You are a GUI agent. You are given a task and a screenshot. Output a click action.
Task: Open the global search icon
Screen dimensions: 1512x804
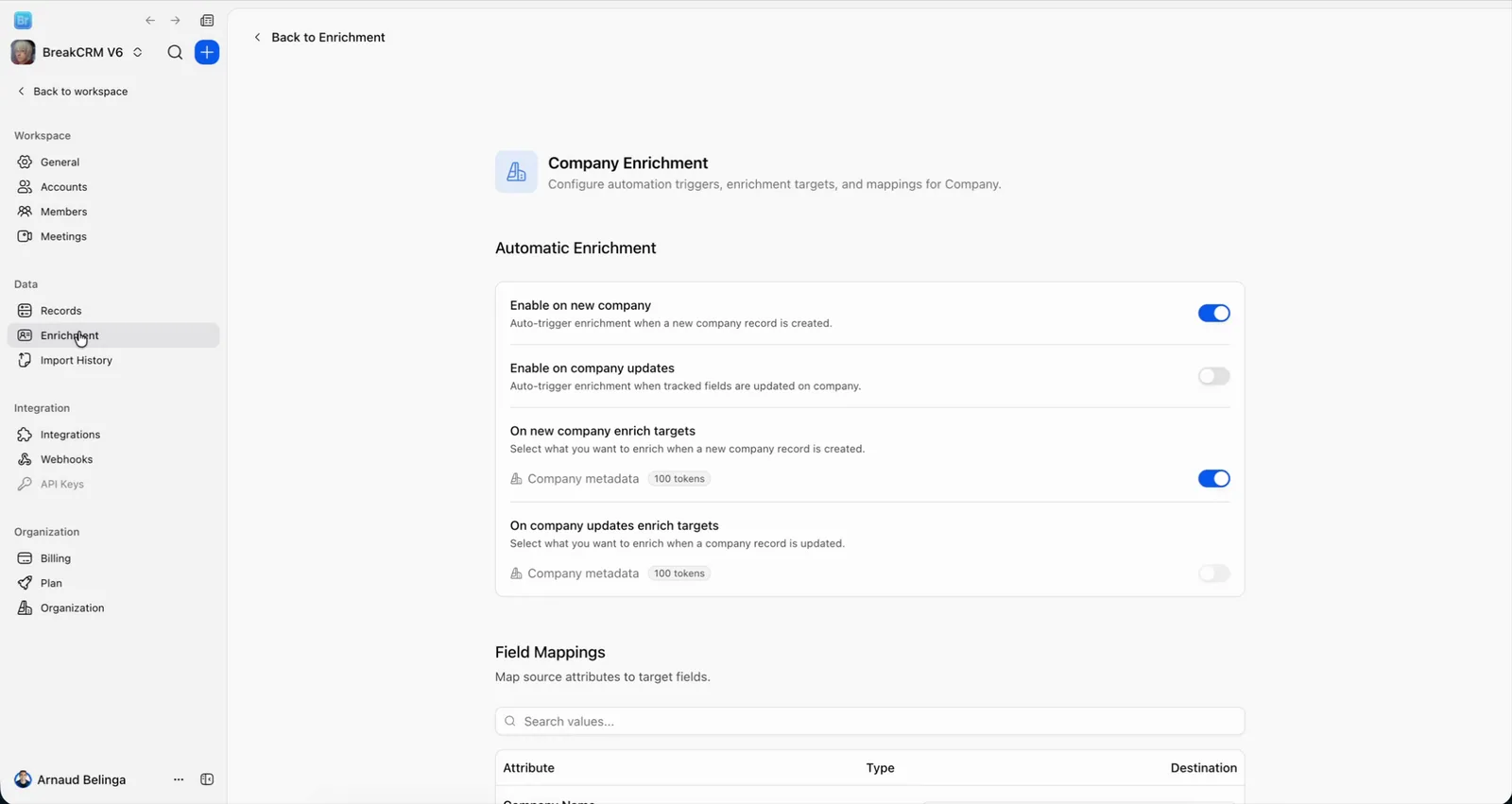(x=175, y=53)
